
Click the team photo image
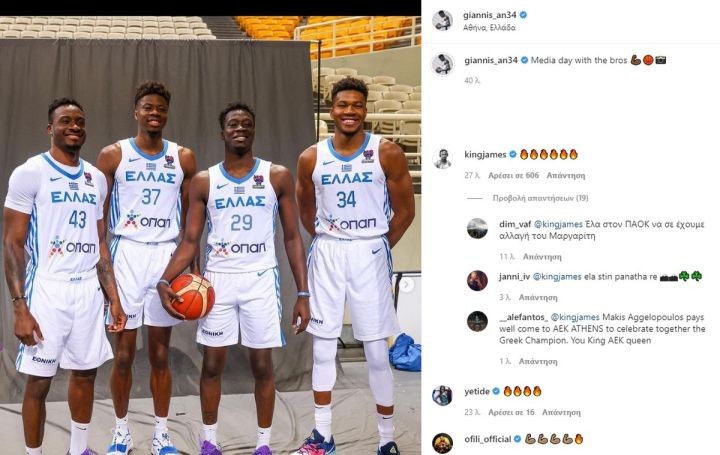point(210,236)
